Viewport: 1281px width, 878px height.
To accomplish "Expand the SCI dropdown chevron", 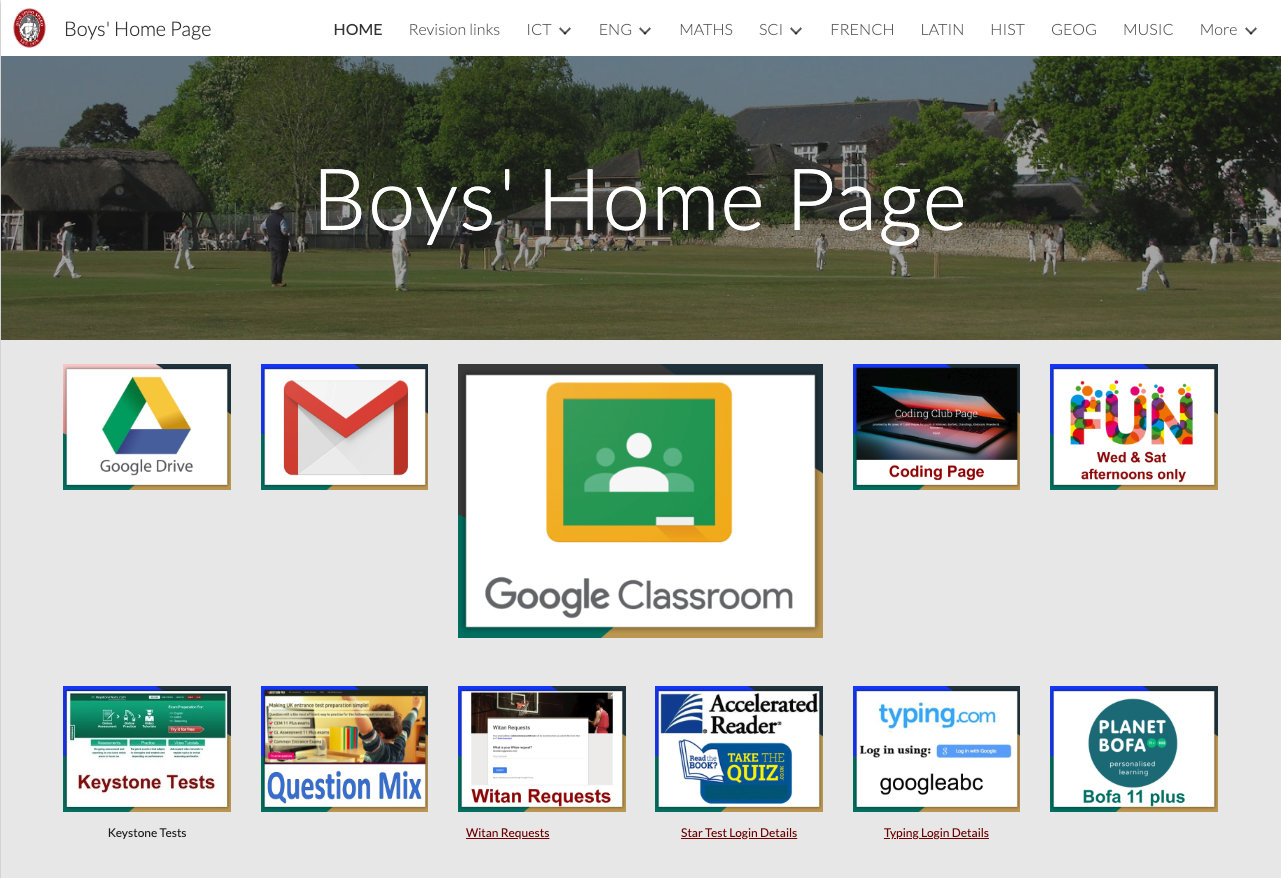I will 796,30.
